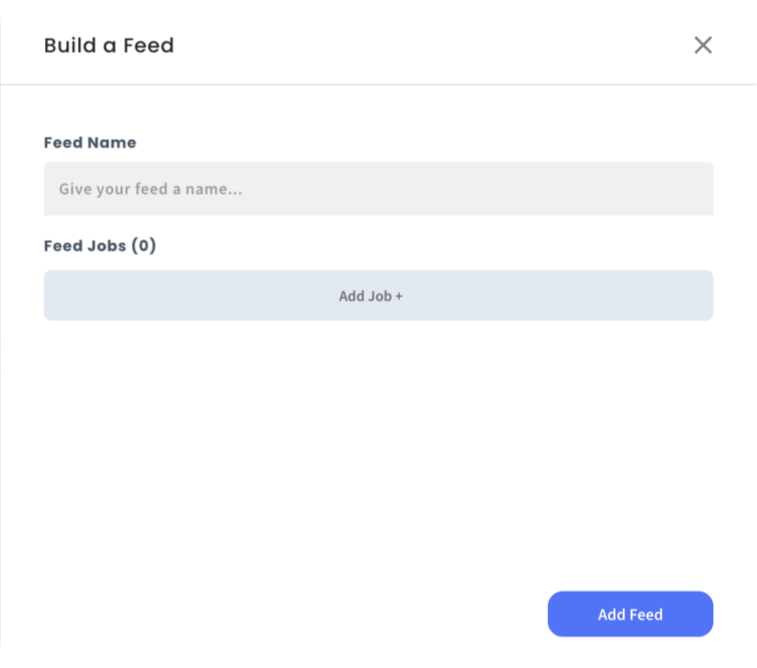The image size is (757, 668).
Task: Place cursor in the feed name textbox
Action: click(x=378, y=189)
